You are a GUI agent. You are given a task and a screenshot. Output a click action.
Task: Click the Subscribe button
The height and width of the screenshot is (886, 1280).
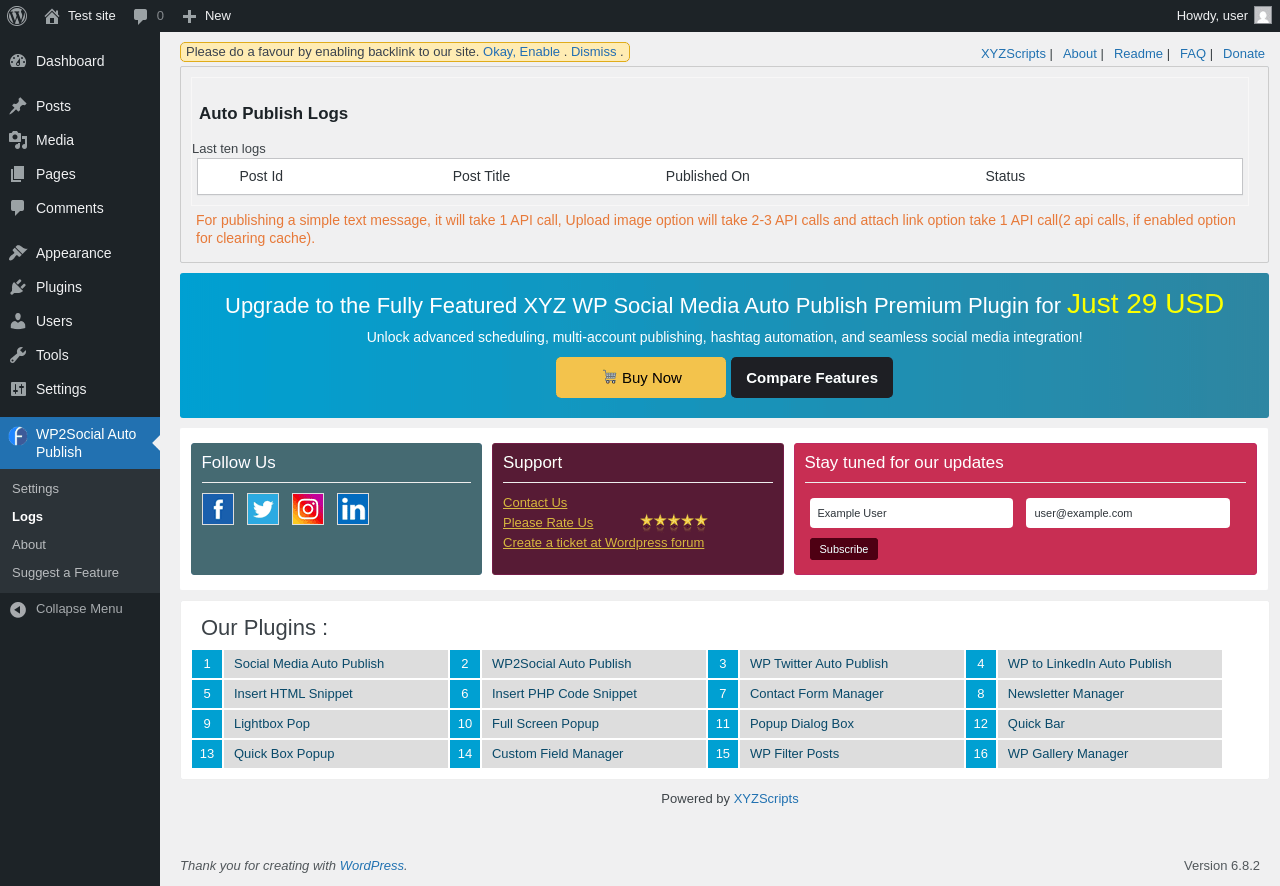point(844,549)
